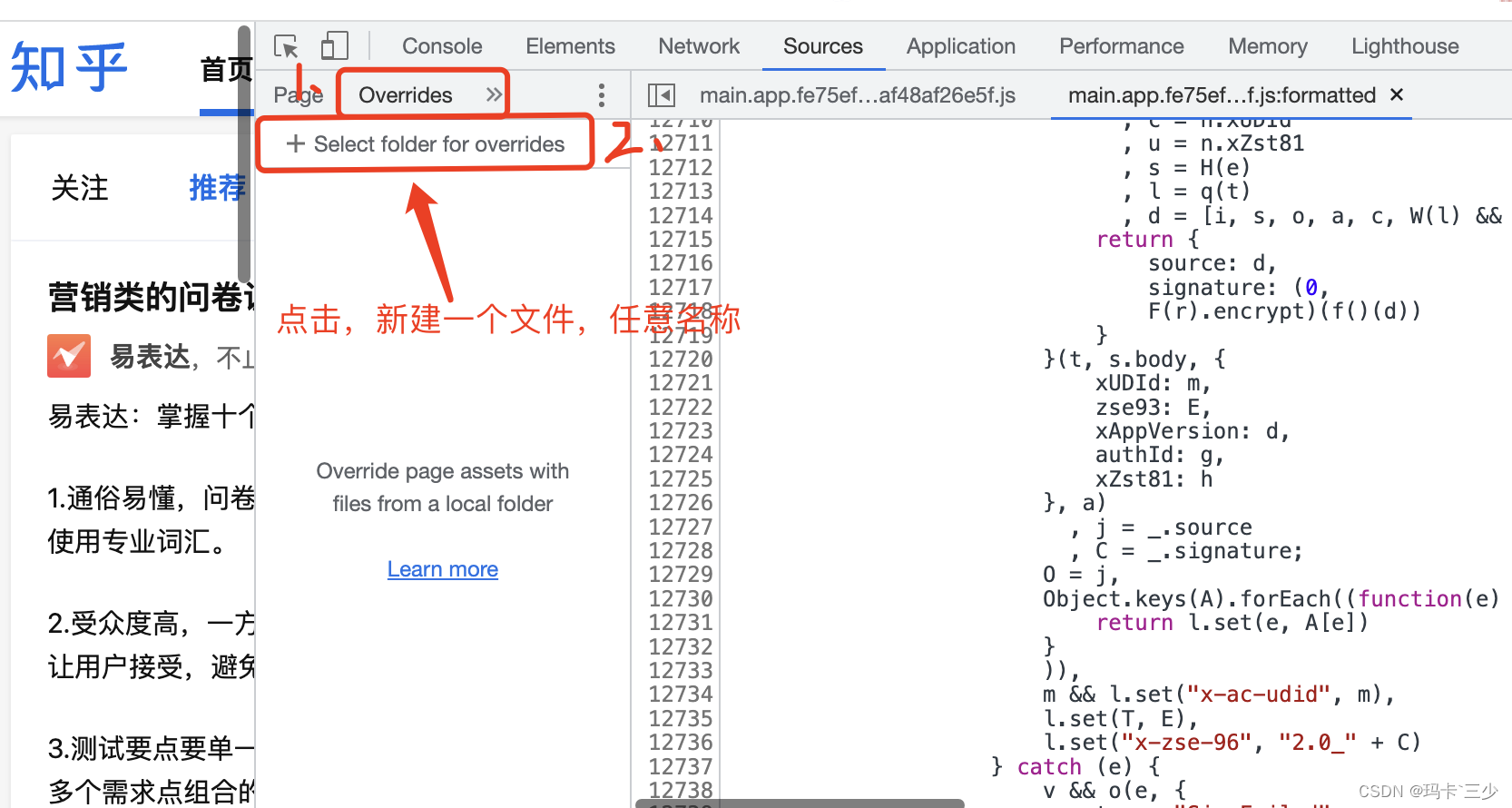Click the 易表达 author name
Image resolution: width=1512 pixels, height=808 pixels.
151,357
